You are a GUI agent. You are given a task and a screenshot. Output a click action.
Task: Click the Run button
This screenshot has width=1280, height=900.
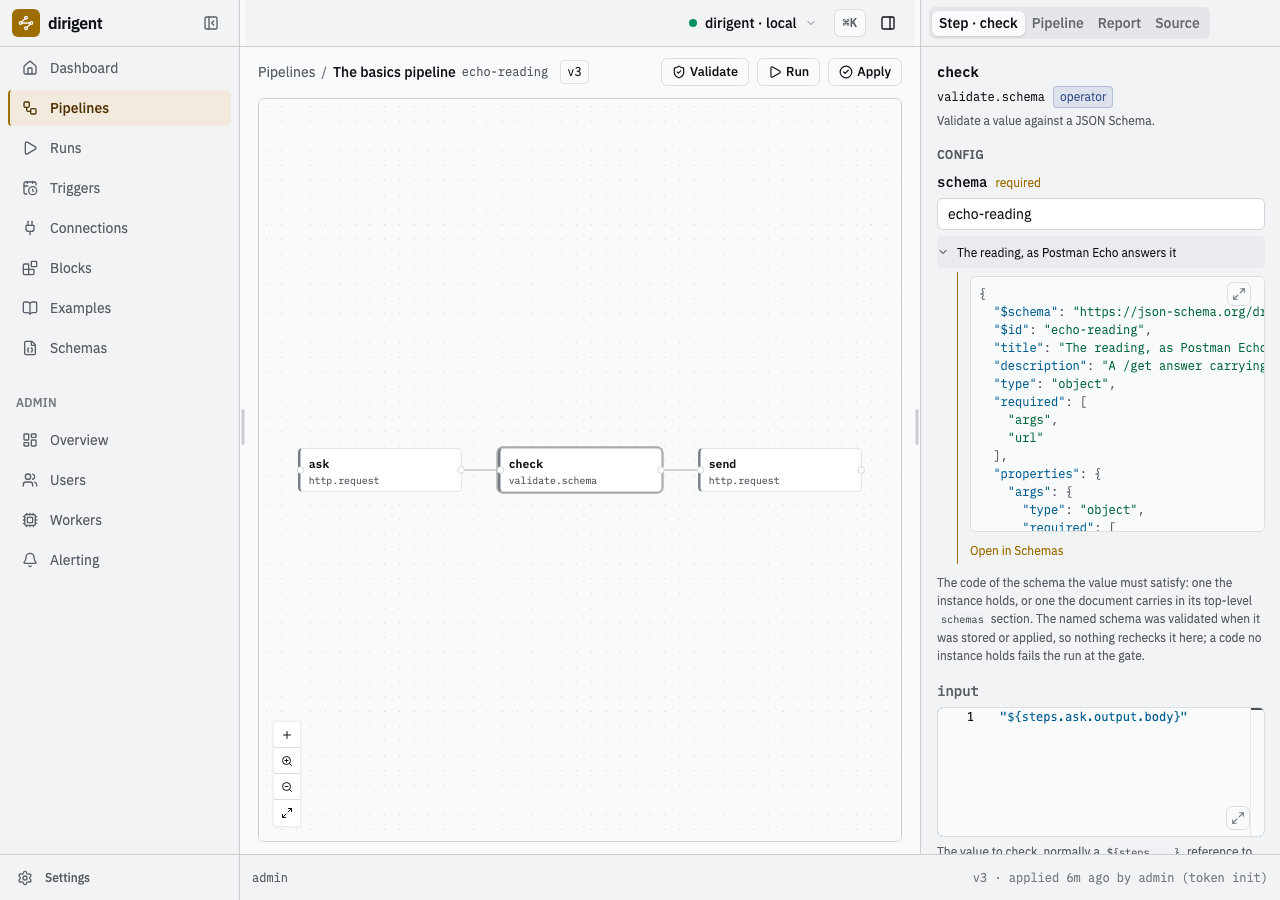pyautogui.click(x=789, y=72)
